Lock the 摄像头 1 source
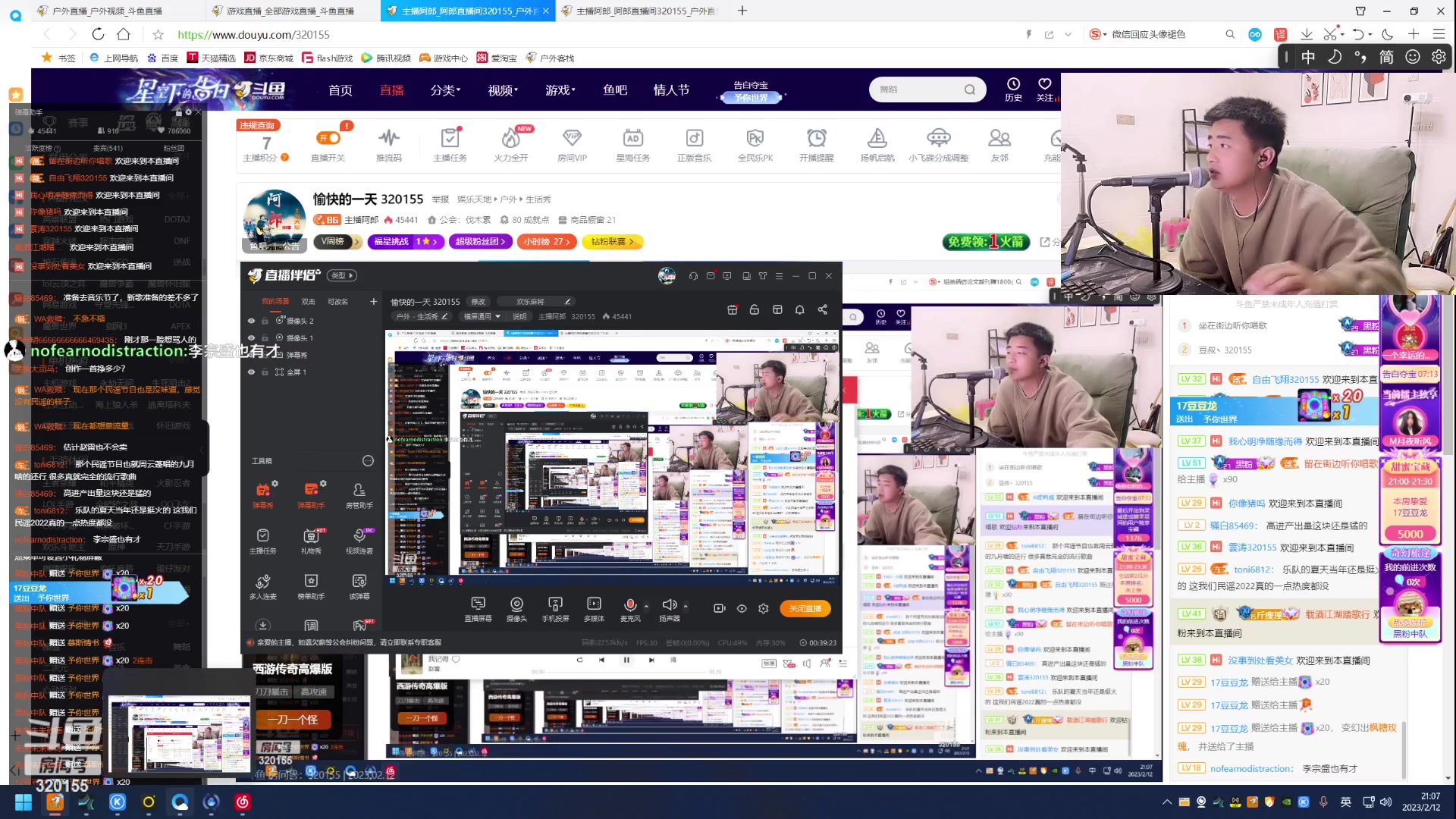 (265, 338)
